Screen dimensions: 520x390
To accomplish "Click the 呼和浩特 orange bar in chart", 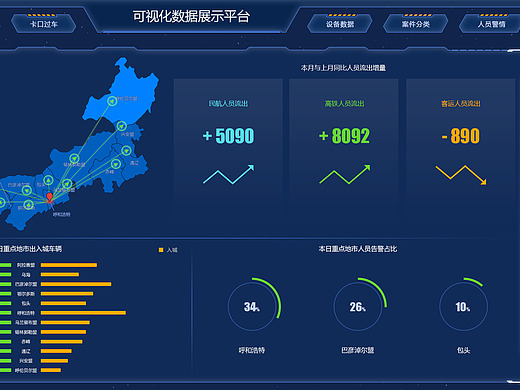I will pos(83,313).
